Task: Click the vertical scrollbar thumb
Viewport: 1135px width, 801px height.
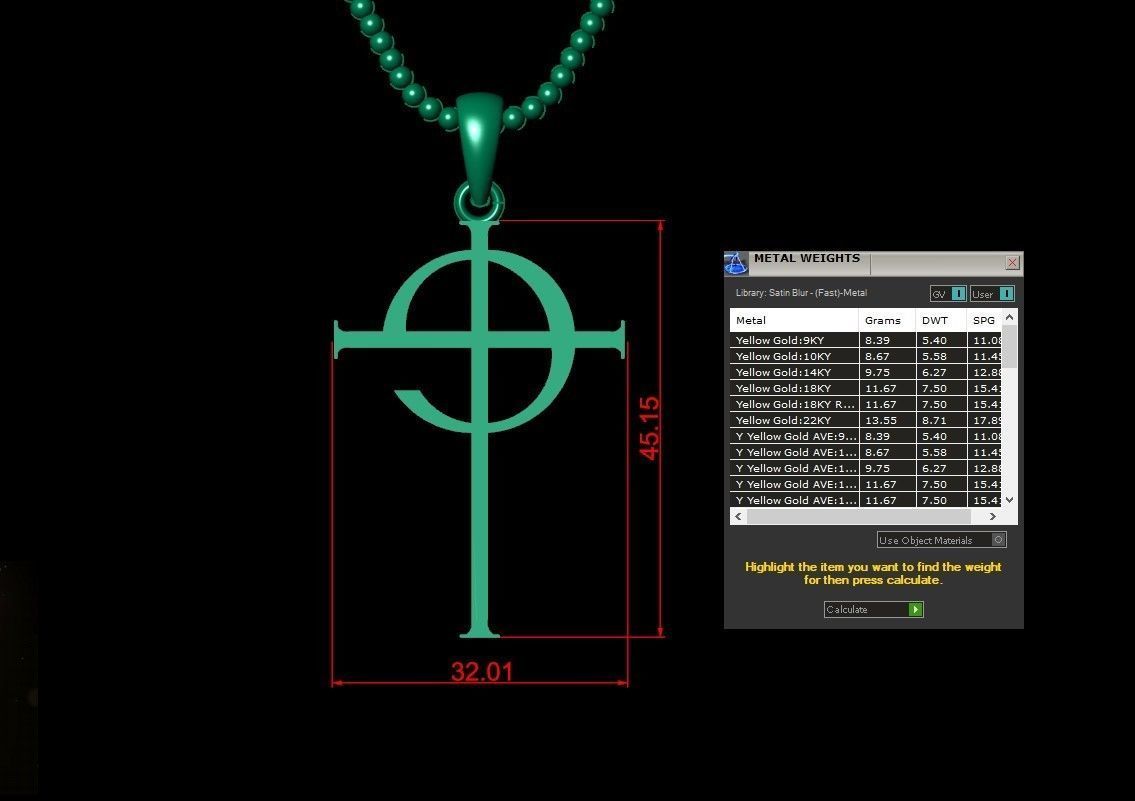Action: 1010,347
